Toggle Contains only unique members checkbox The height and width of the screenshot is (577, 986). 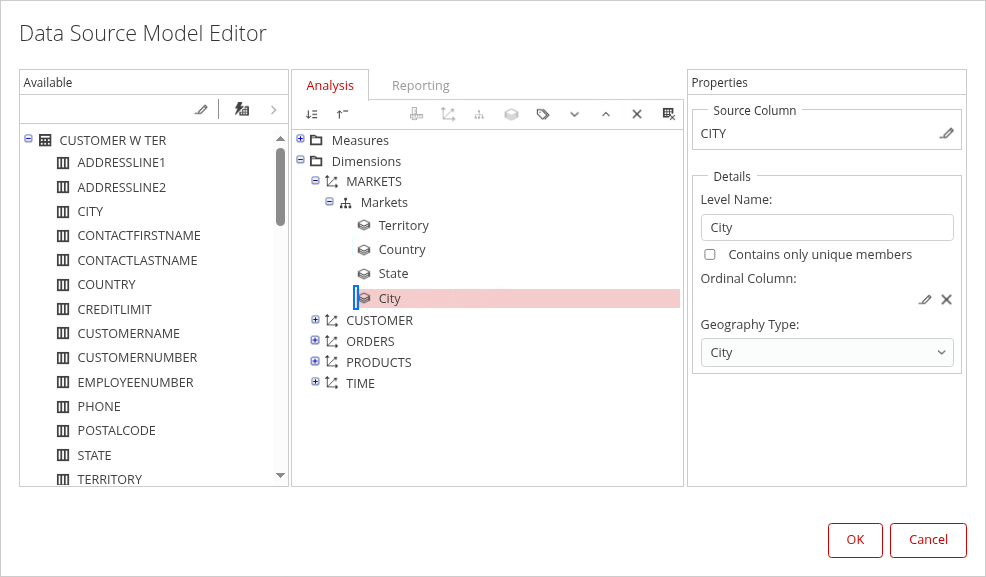(710, 255)
